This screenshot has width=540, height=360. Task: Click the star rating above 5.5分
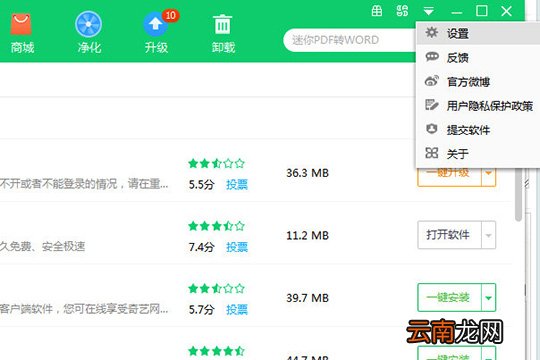(x=216, y=163)
